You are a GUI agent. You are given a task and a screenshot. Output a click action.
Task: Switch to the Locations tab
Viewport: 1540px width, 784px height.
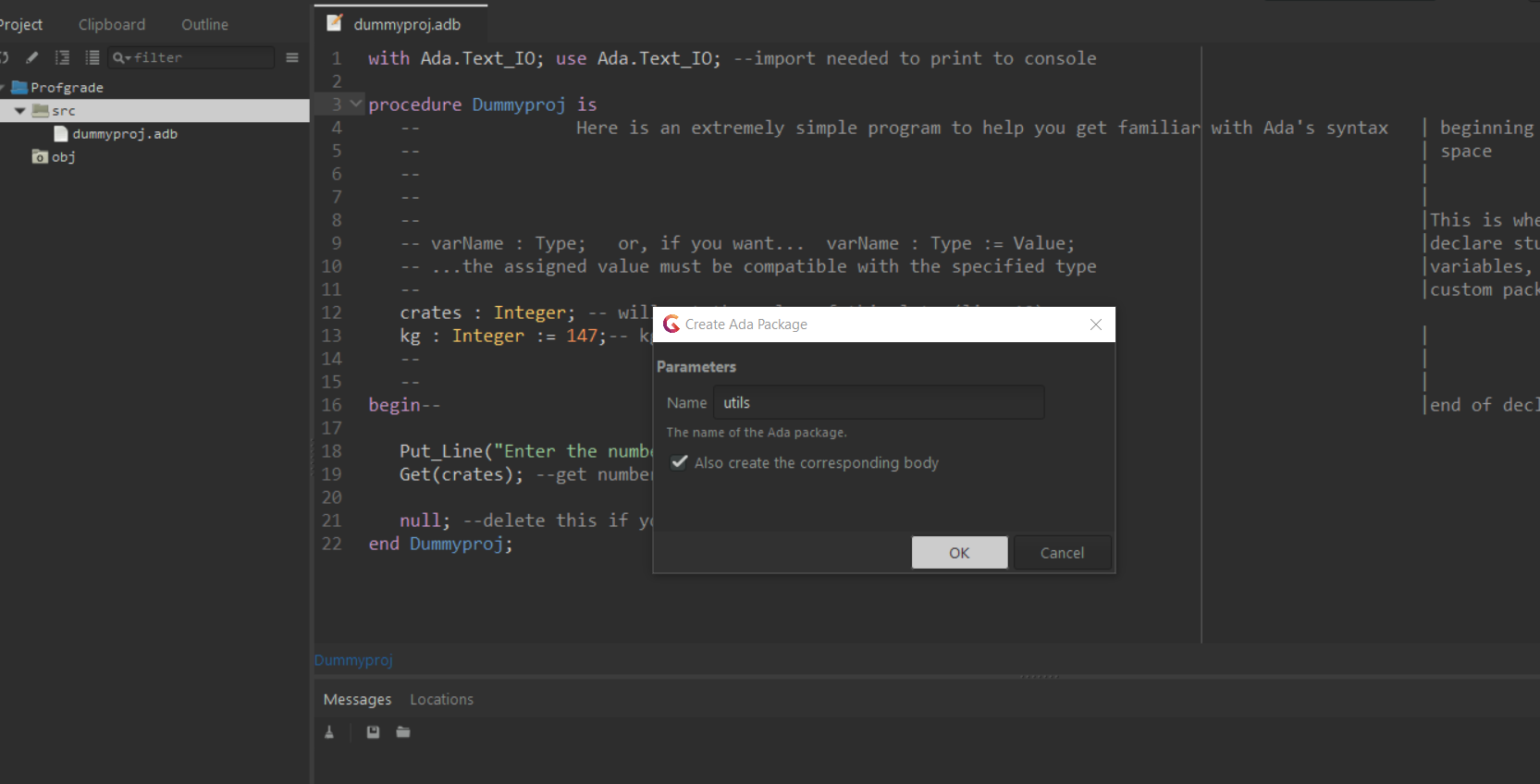[441, 700]
